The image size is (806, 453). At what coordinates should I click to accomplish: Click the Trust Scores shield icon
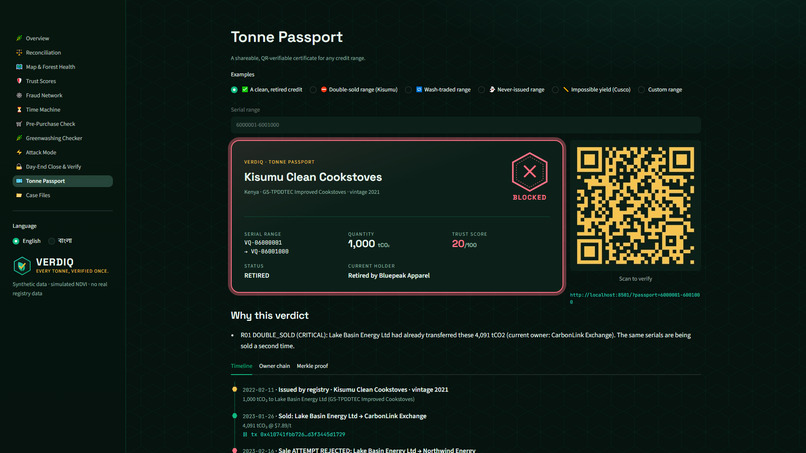[19, 81]
